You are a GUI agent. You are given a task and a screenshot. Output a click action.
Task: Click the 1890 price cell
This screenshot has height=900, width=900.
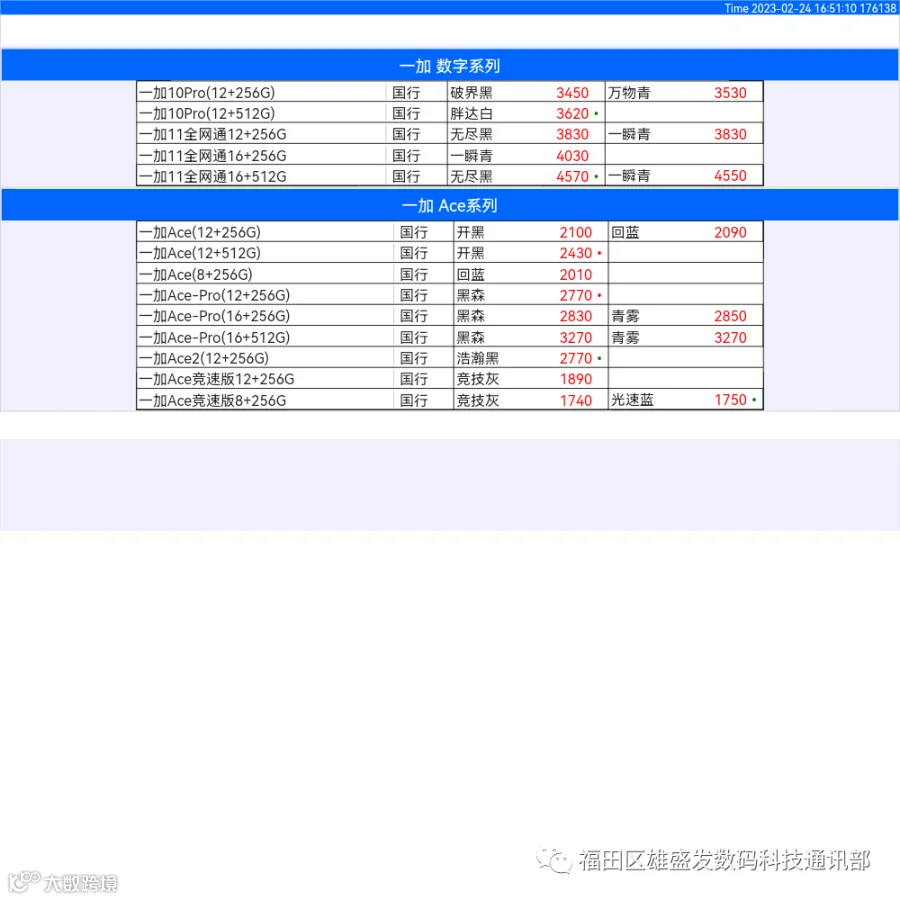coord(576,379)
